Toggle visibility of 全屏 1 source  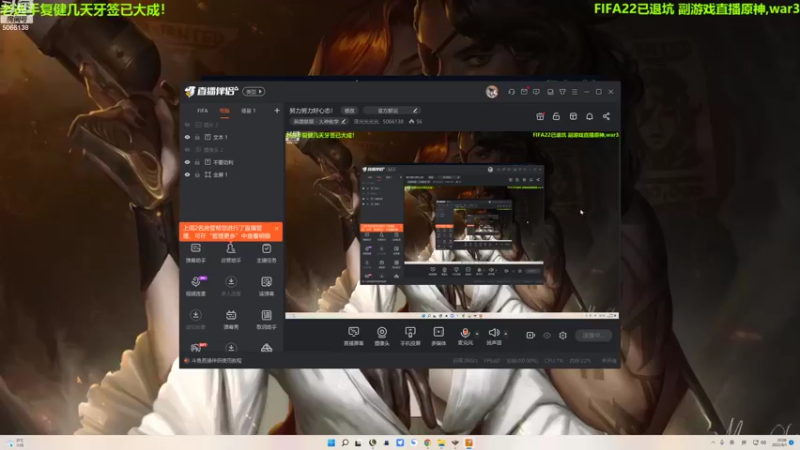[x=187, y=174]
